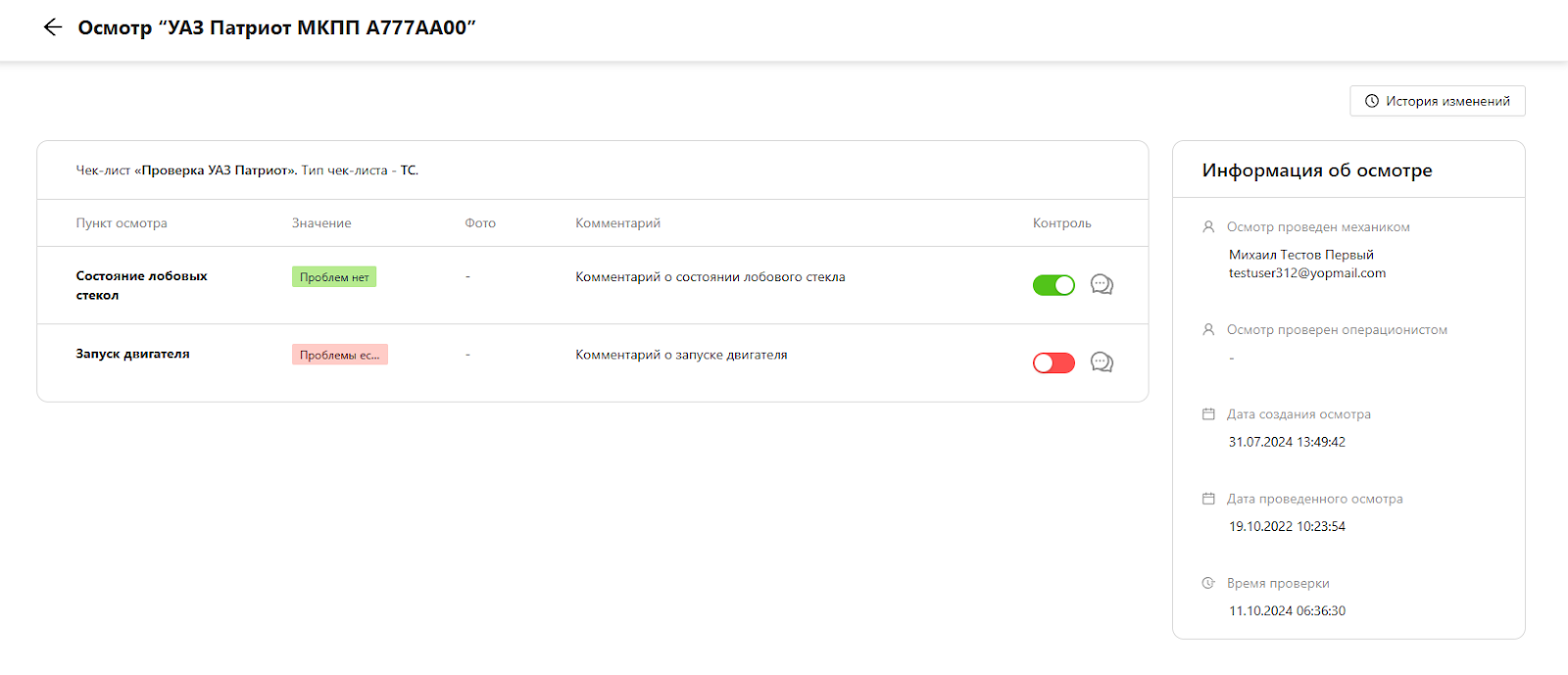
Task: Click the comment text about windshield condition
Action: (710, 277)
